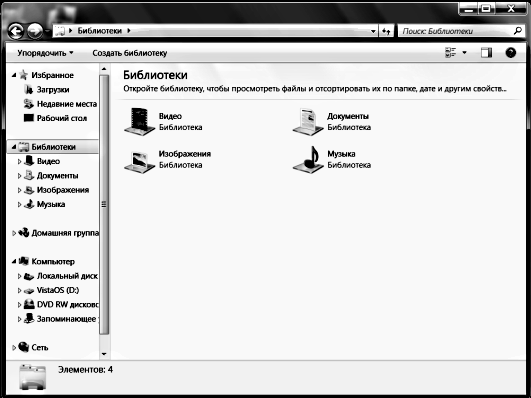Click the navigation pane scrollbar thumb
Viewport: 531px width, 398px height.
(x=104, y=204)
